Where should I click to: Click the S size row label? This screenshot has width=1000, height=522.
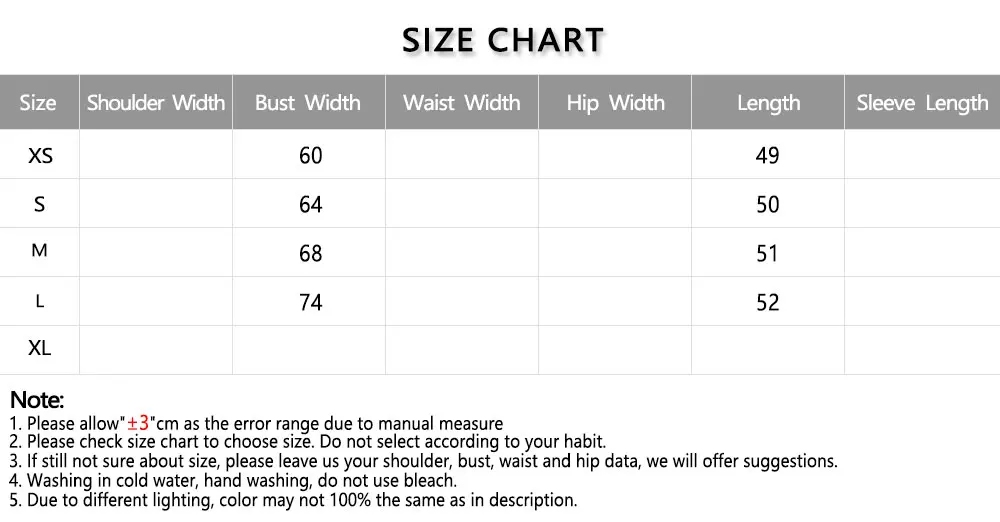[40, 204]
